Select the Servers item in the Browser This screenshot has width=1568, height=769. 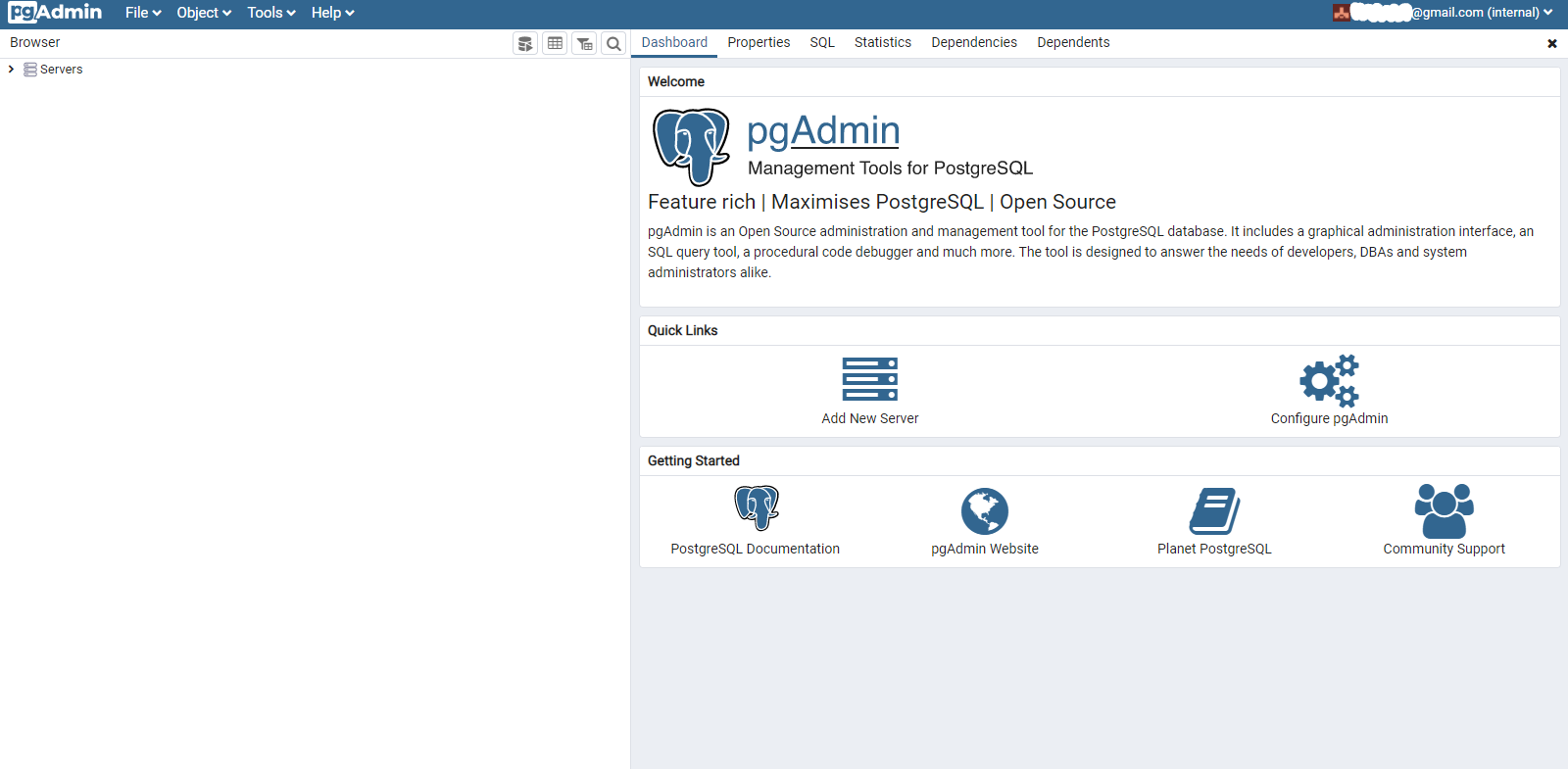61,70
